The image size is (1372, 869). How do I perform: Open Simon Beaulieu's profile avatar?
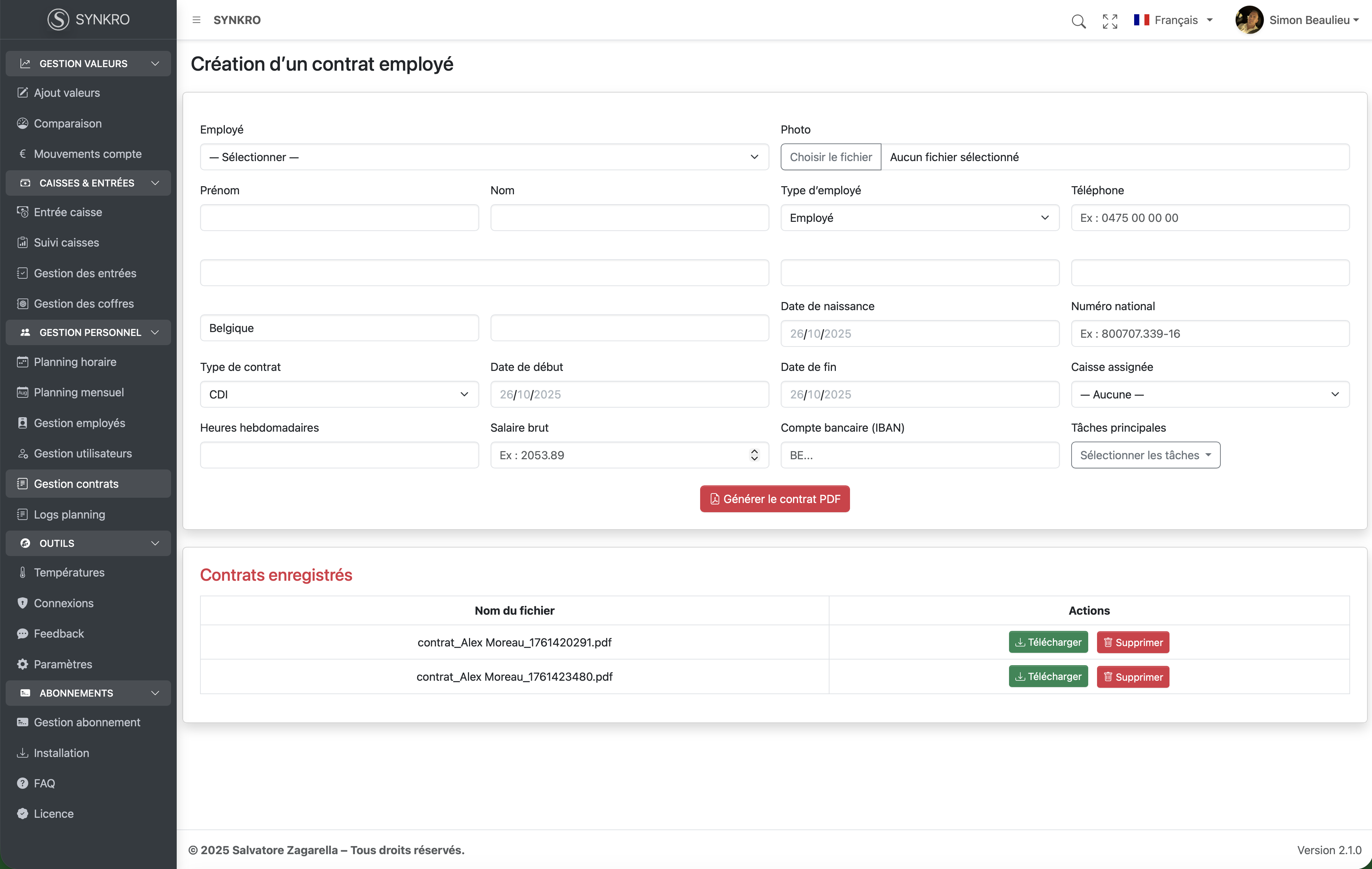point(1249,20)
